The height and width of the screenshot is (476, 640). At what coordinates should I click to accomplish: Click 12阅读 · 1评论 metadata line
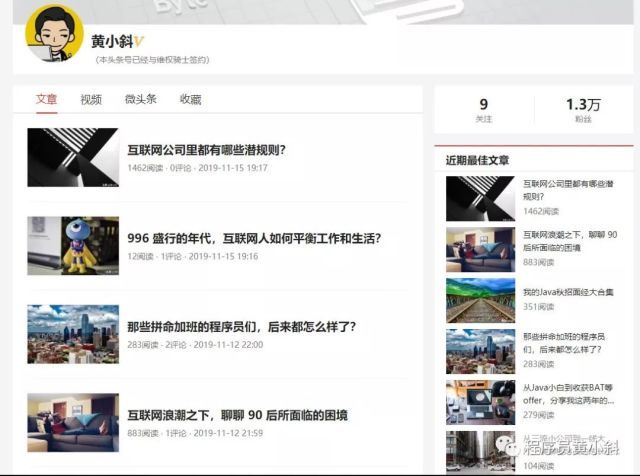[193, 256]
